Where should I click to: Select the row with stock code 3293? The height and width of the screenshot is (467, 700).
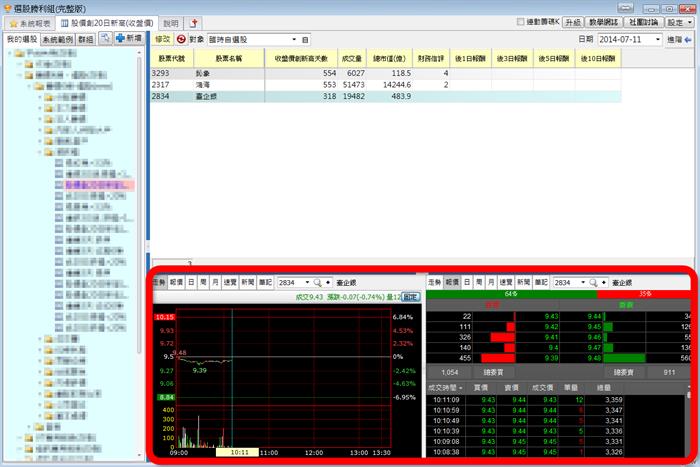pos(386,73)
